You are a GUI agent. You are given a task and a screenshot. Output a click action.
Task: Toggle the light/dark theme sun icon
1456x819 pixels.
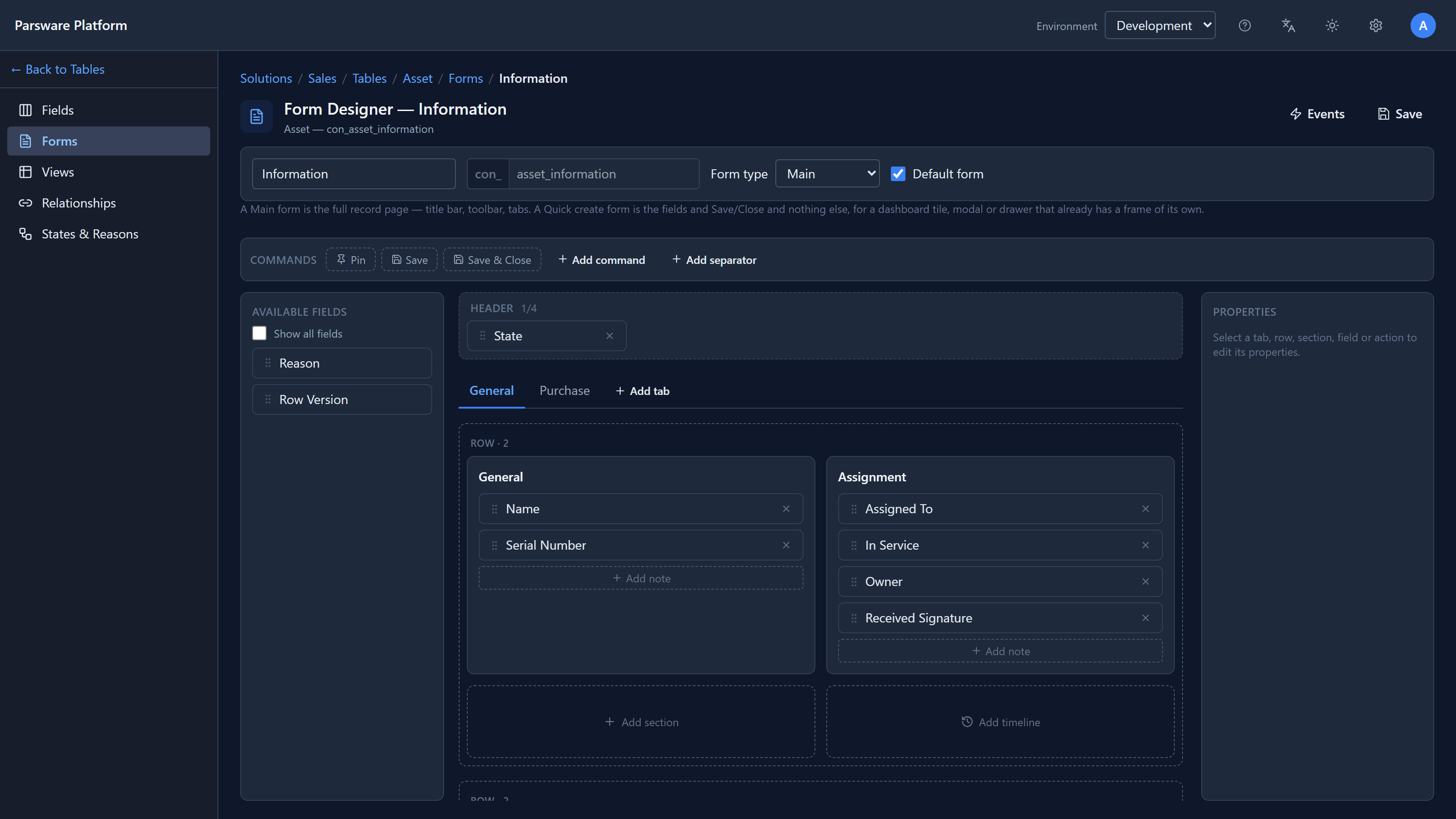pos(1332,25)
